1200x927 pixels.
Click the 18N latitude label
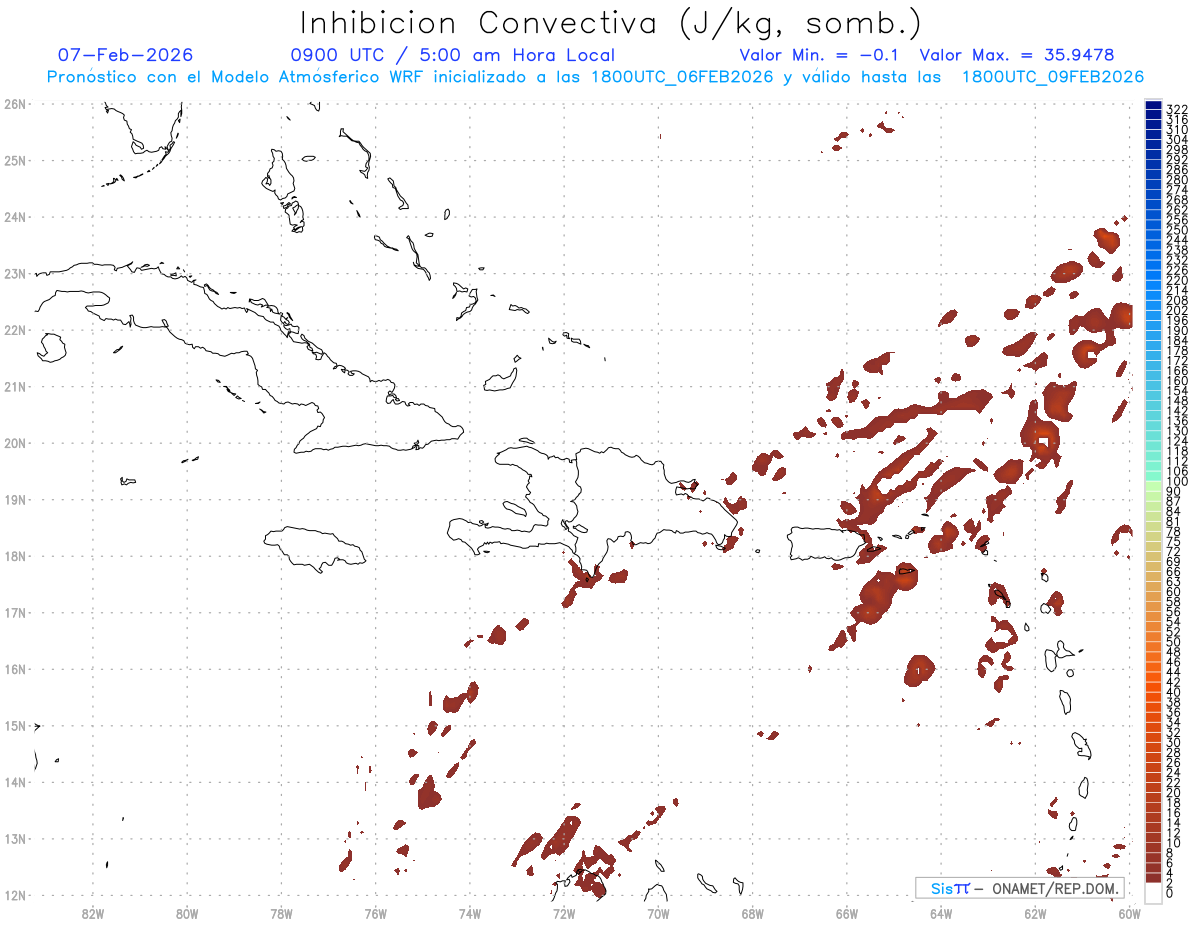point(16,556)
